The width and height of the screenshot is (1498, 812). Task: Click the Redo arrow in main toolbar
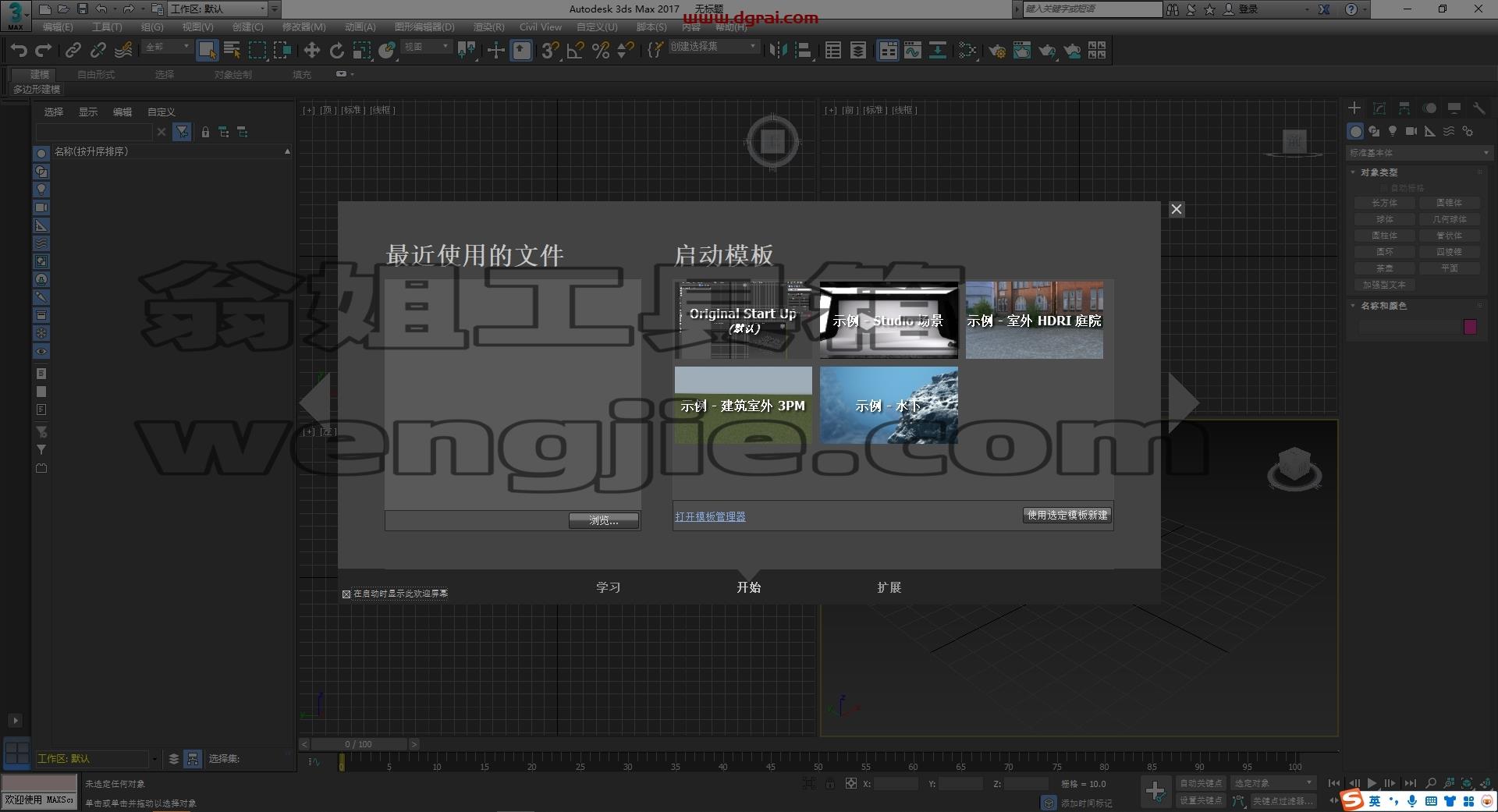pos(44,51)
